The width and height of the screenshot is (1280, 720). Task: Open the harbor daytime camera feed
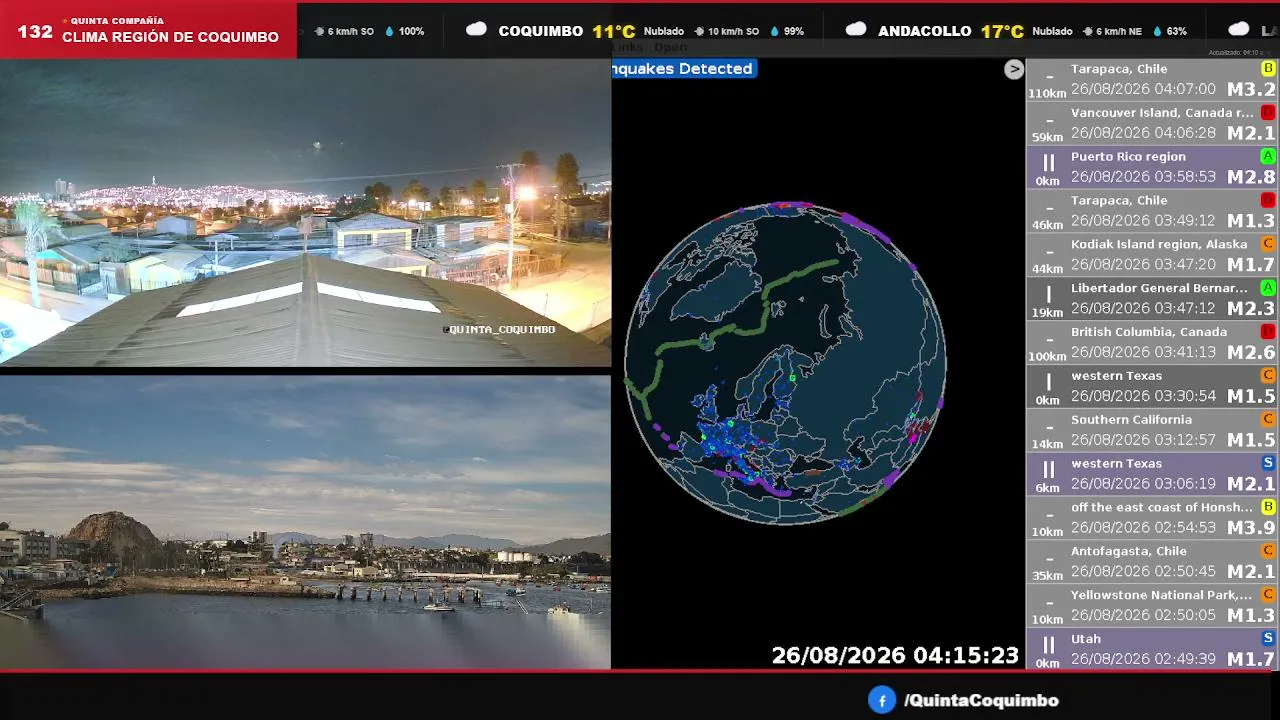pyautogui.click(x=305, y=522)
